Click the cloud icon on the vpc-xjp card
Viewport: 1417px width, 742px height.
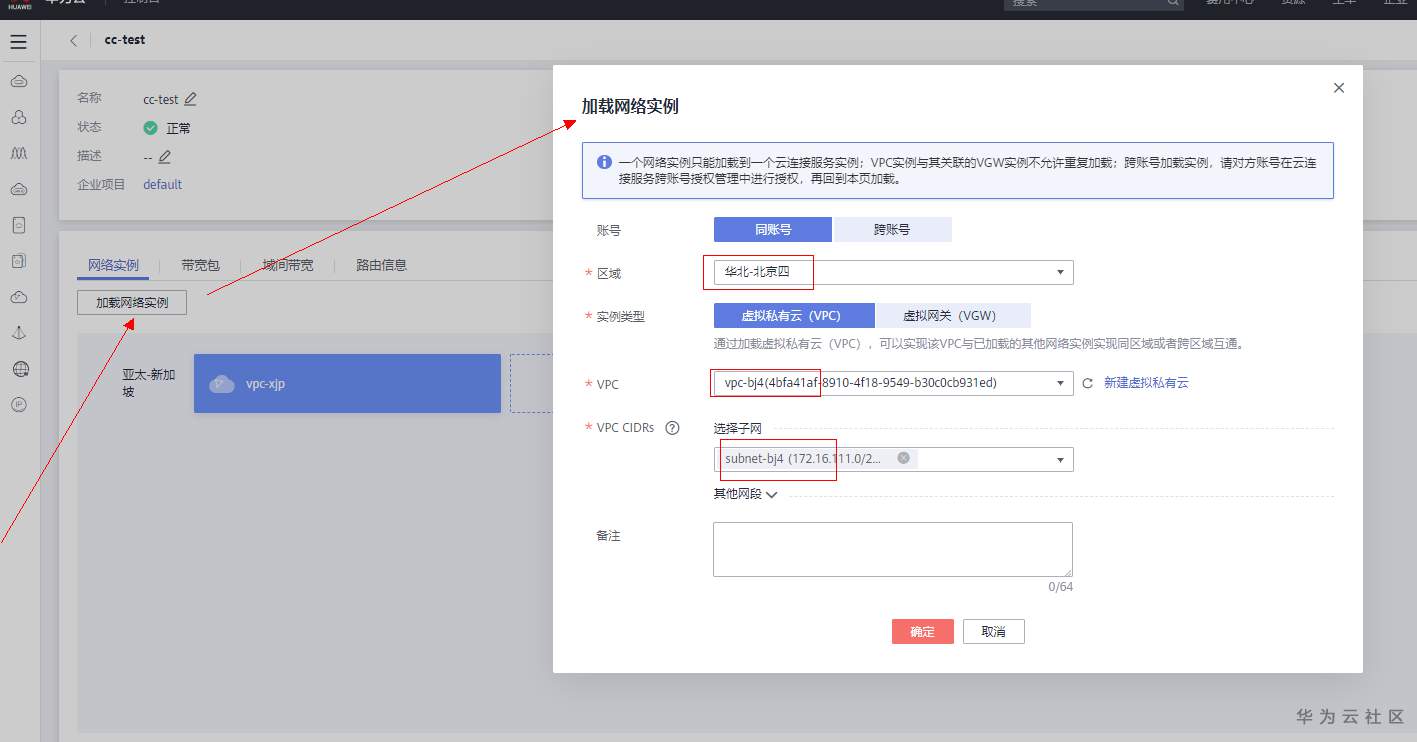[221, 383]
